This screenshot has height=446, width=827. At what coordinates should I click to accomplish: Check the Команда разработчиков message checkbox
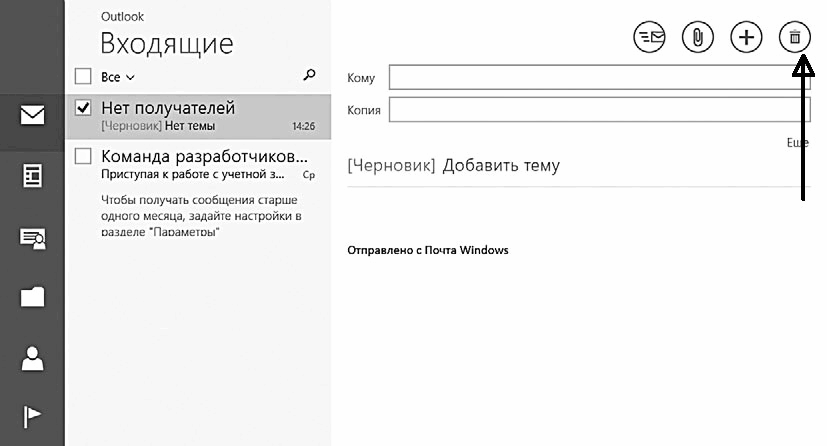(x=83, y=156)
